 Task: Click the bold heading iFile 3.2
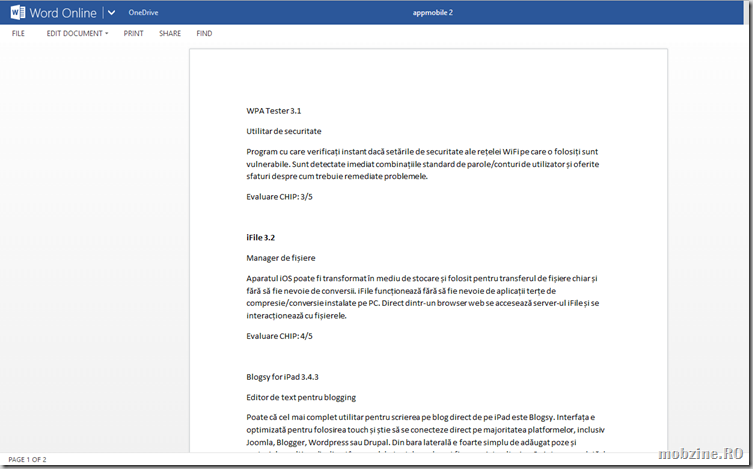coord(261,238)
